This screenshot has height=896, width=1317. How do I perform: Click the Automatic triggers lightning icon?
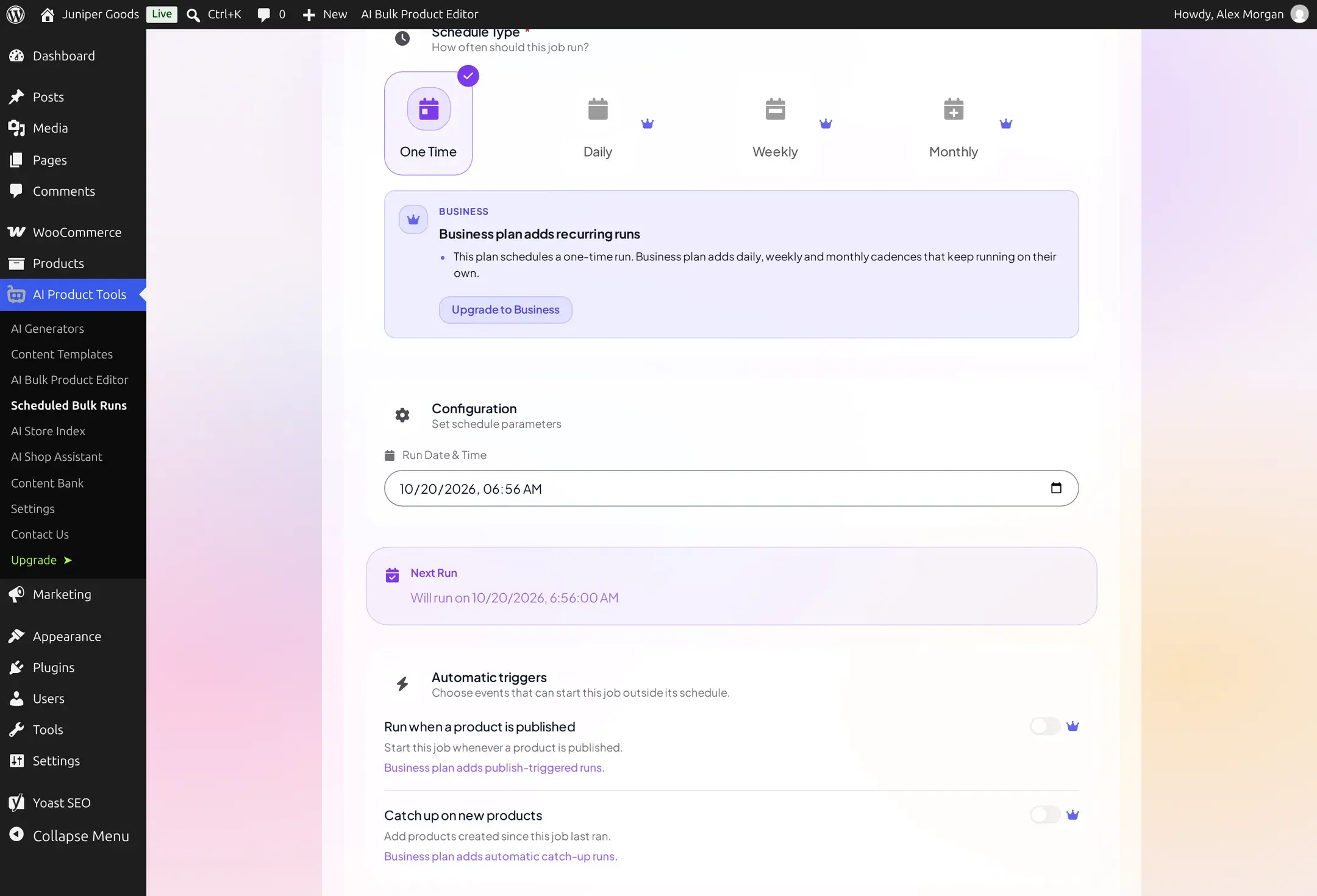tap(402, 684)
